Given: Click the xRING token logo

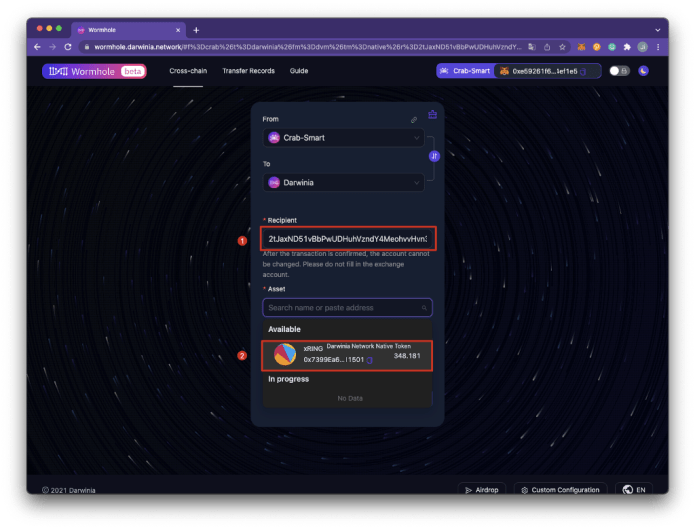Looking at the screenshot, I should pyautogui.click(x=285, y=354).
